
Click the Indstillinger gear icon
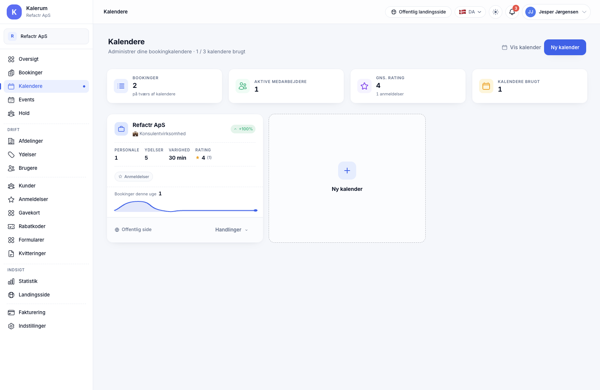coord(11,326)
